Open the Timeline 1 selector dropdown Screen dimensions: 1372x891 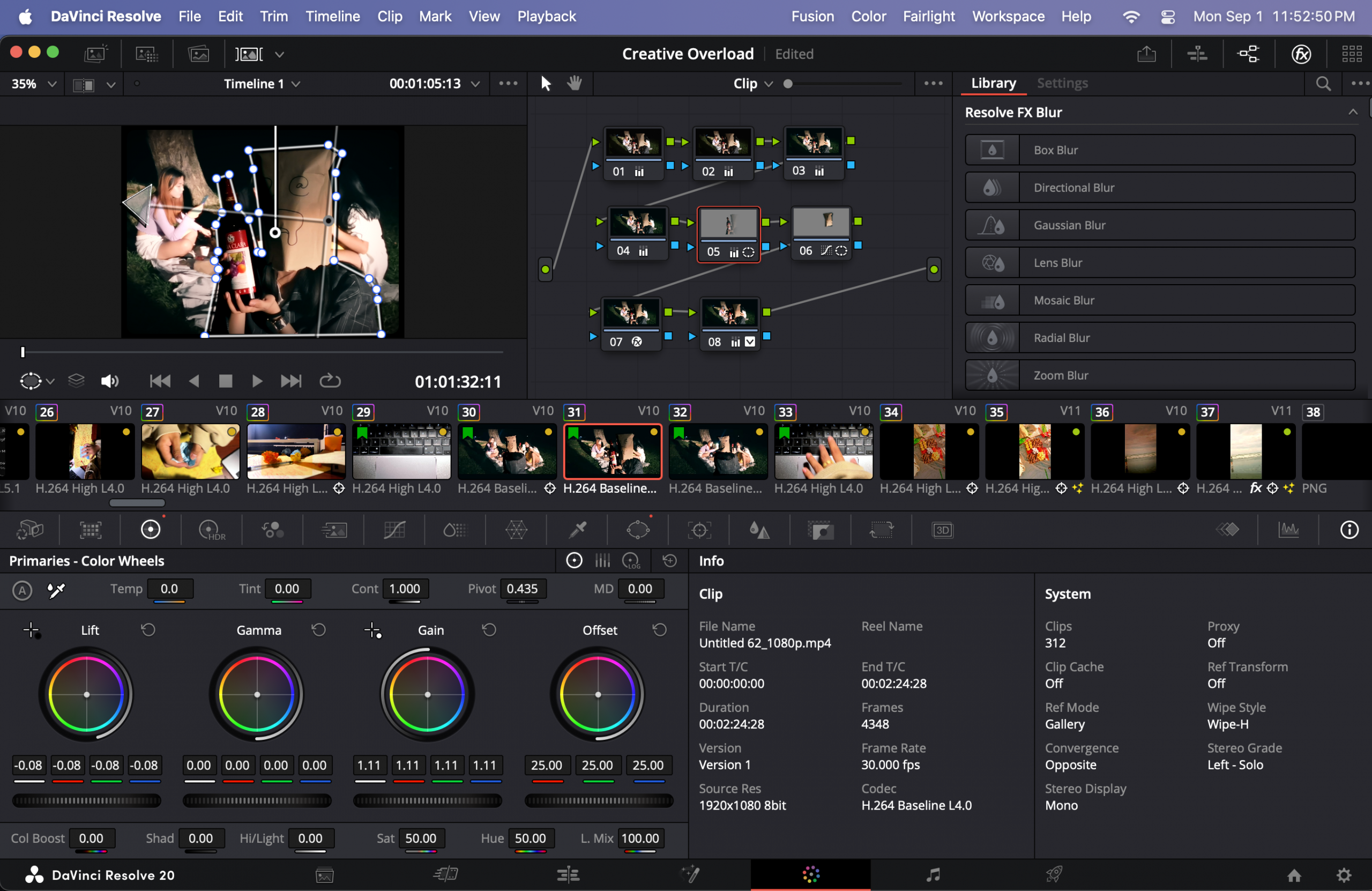point(262,84)
